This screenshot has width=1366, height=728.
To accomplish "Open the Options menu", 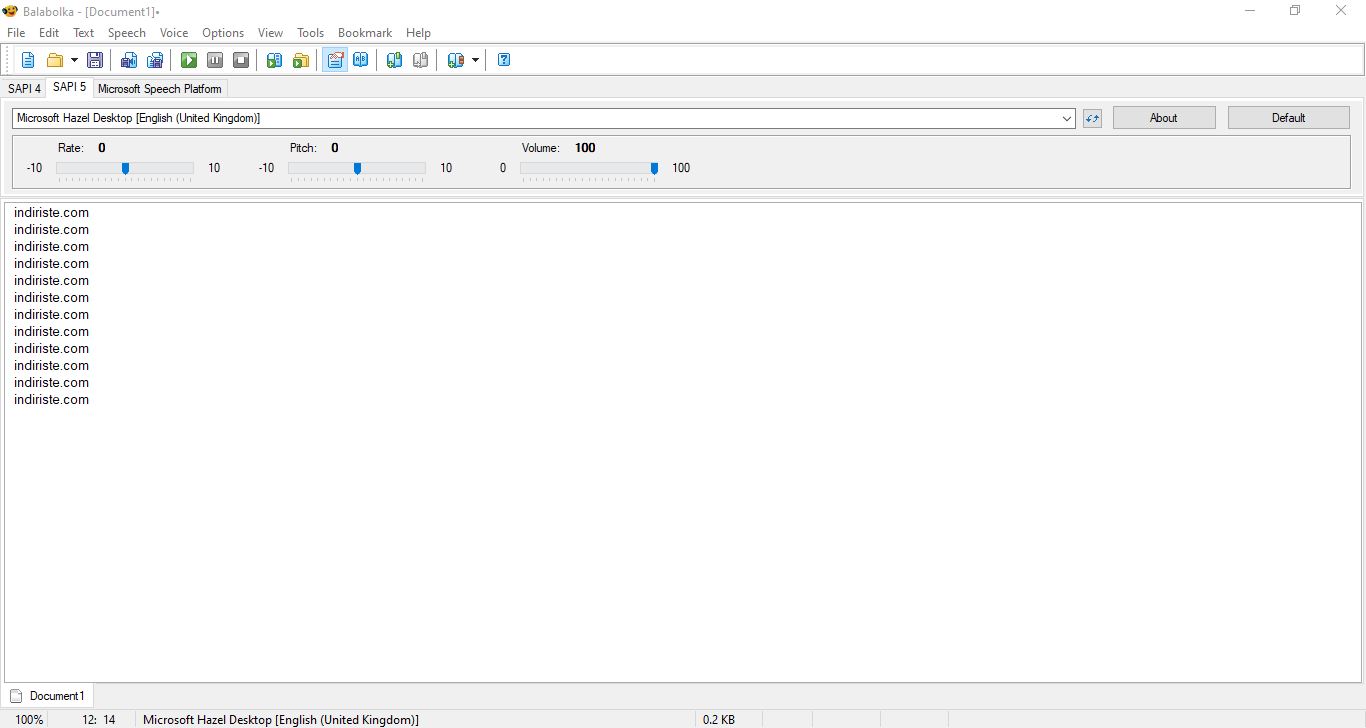I will (223, 33).
